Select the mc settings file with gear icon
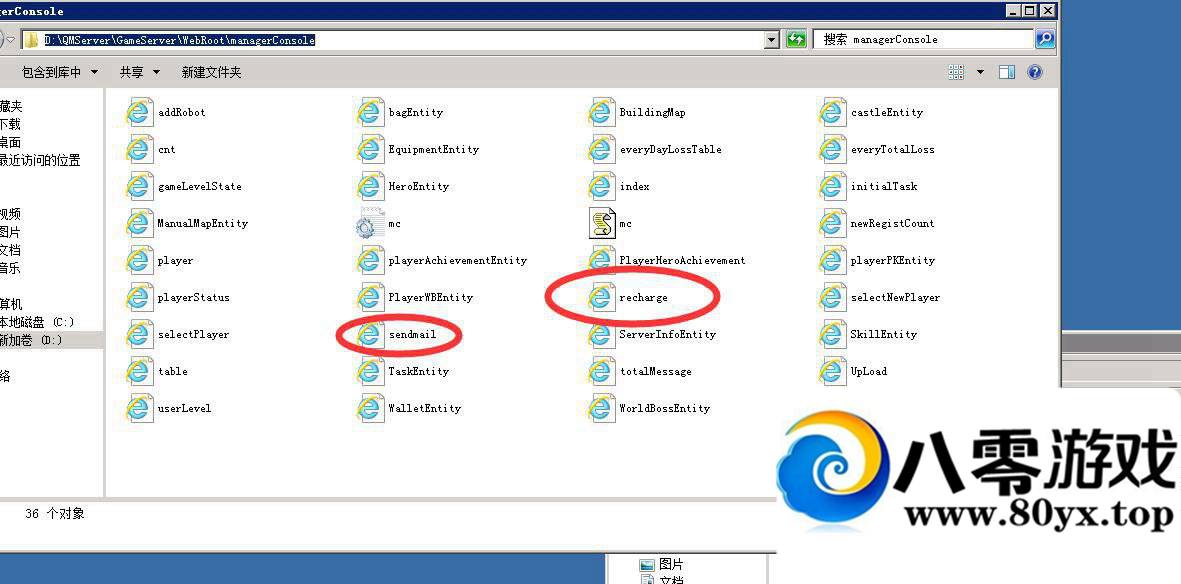The height and width of the screenshot is (584, 1181). (370, 224)
